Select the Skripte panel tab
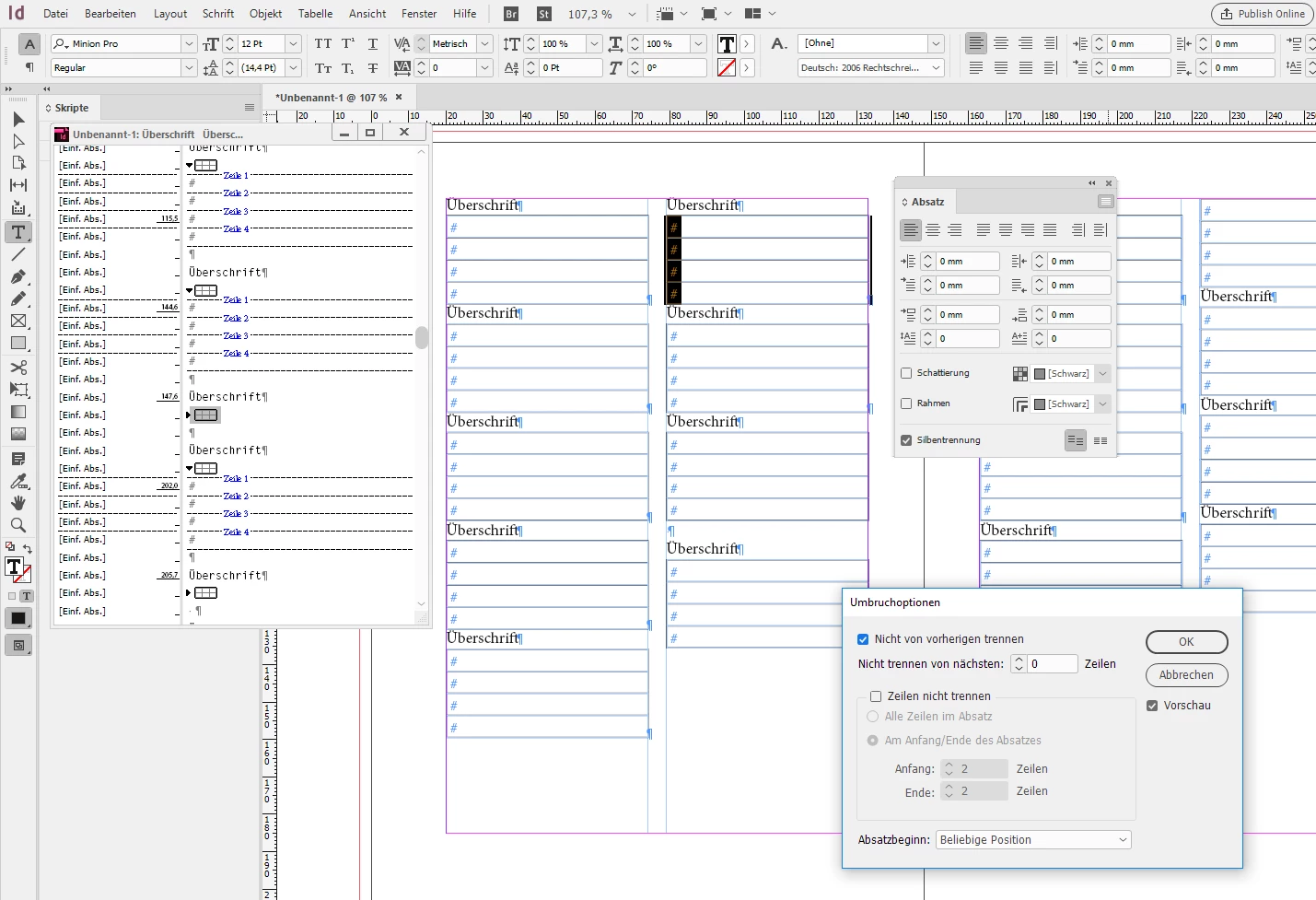Image resolution: width=1316 pixels, height=900 pixels. click(71, 108)
